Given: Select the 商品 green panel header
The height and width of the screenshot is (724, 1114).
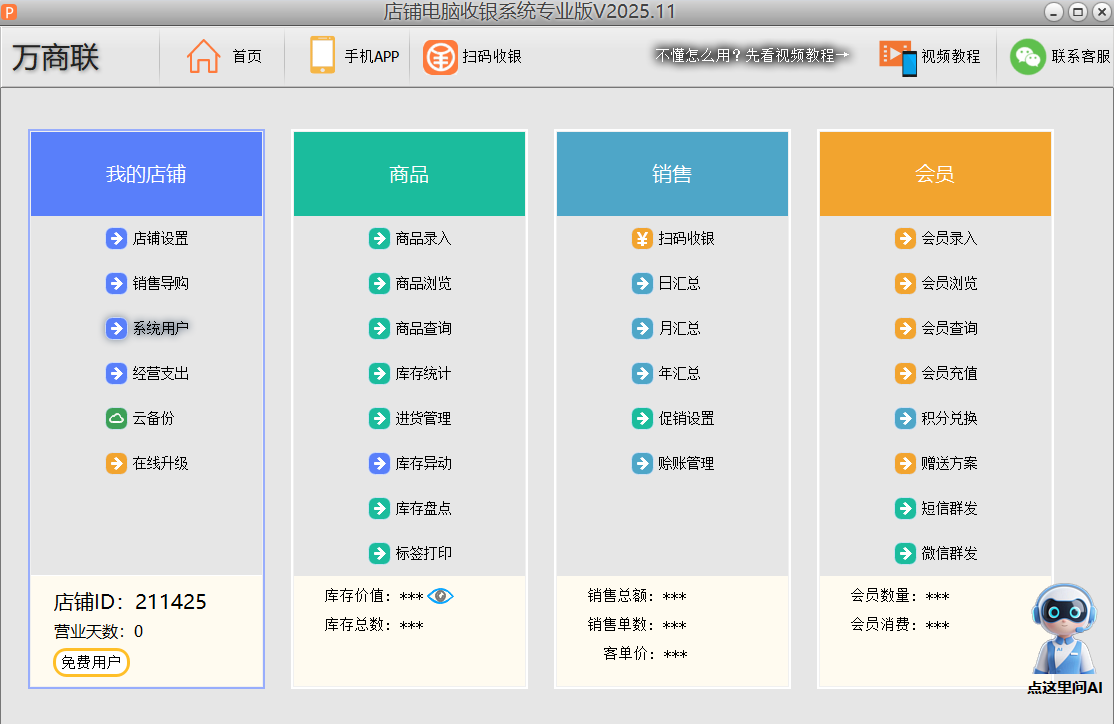Looking at the screenshot, I should click(409, 174).
